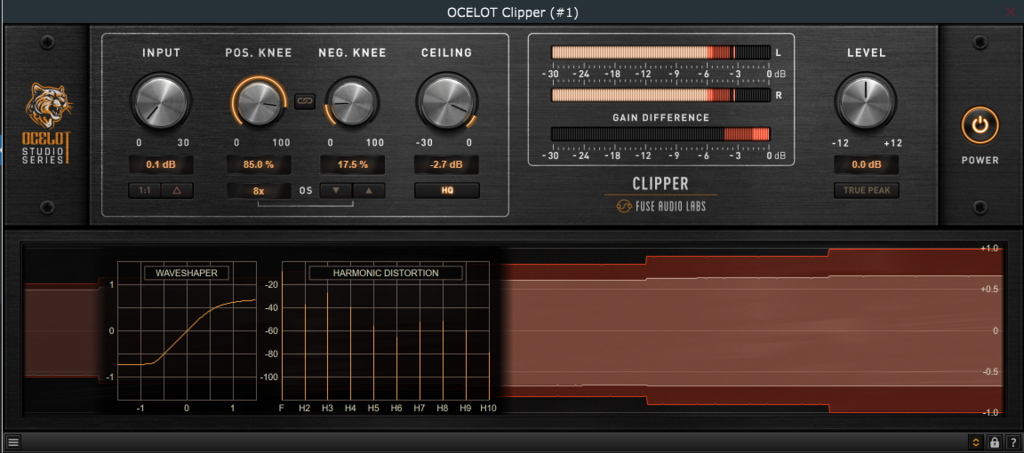Screen dimensions: 1024x453
Task: Click the L channel level meter
Action: [x=661, y=53]
